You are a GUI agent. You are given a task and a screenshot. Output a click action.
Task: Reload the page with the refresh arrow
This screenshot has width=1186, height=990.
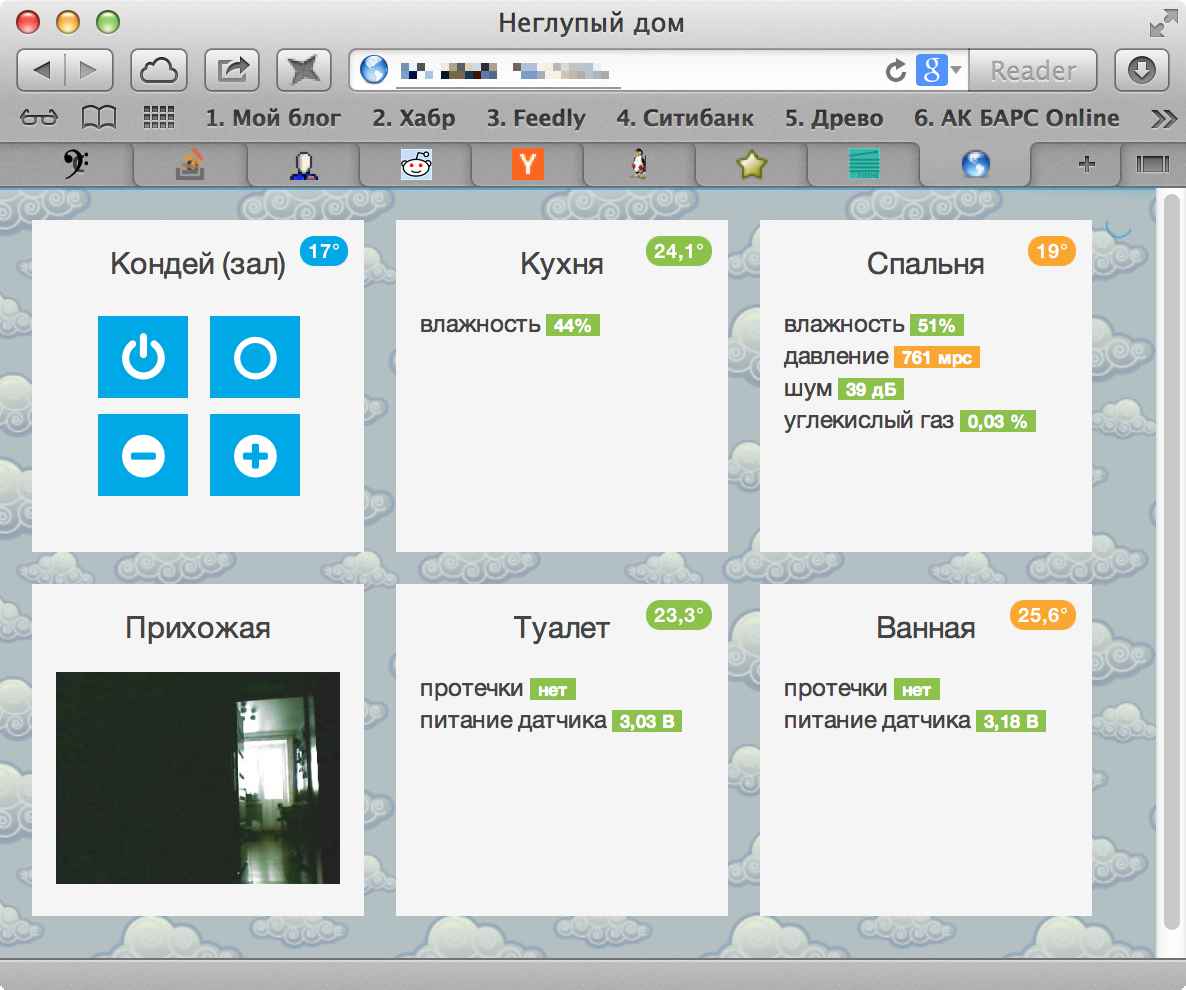click(896, 70)
